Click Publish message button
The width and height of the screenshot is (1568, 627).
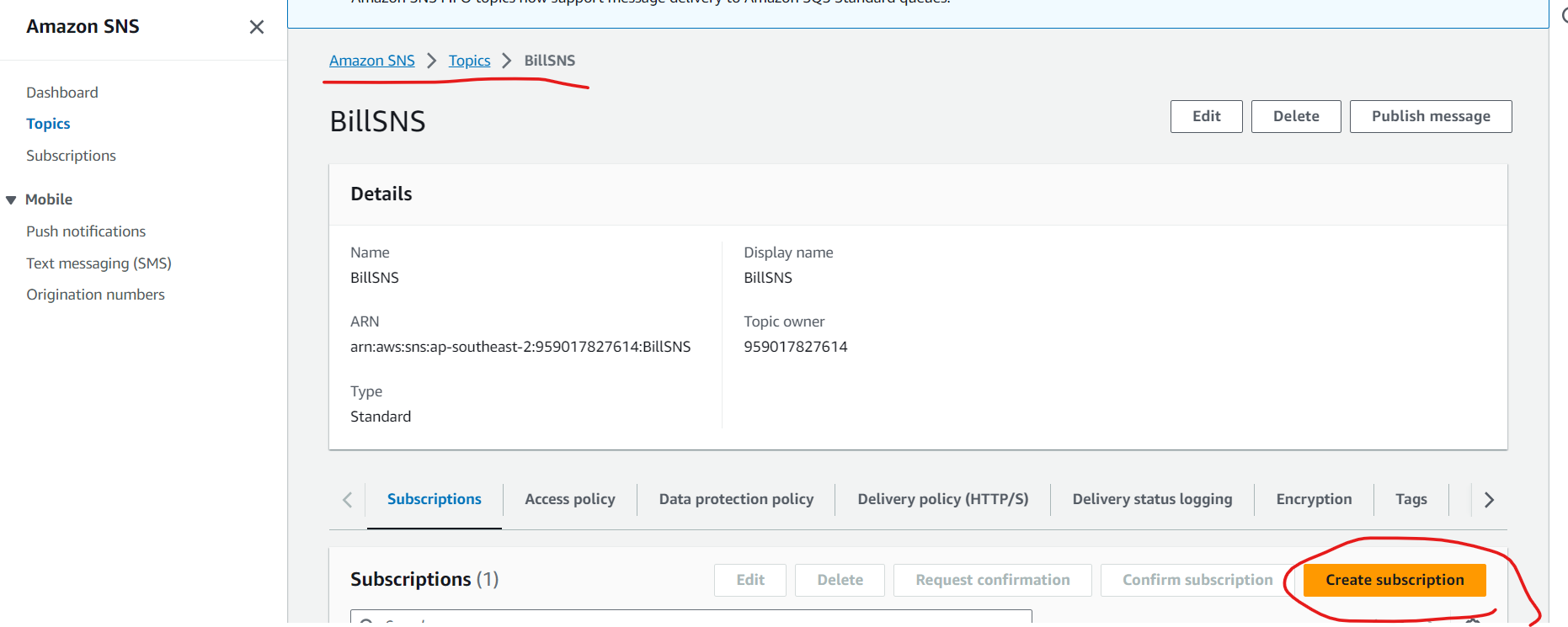(1431, 116)
